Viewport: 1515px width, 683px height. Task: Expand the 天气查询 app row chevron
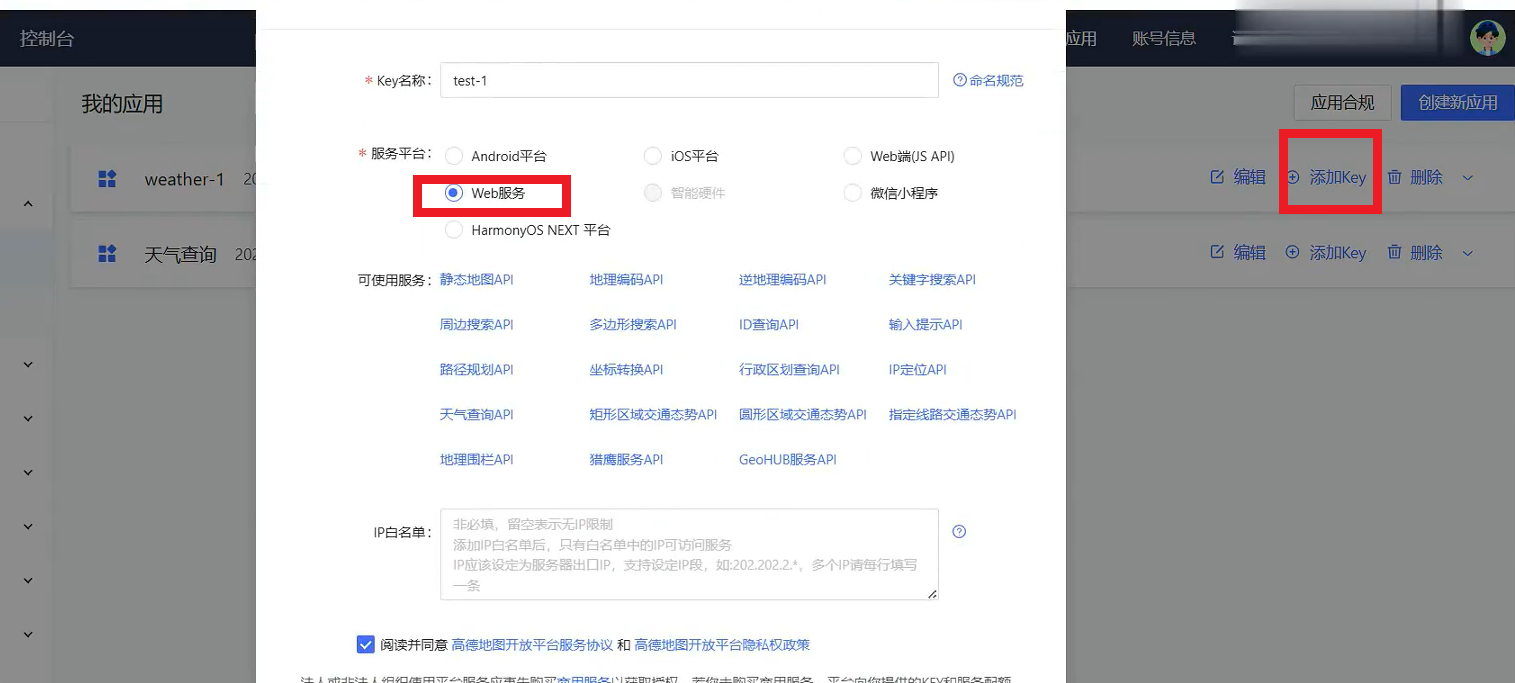[x=1468, y=253]
